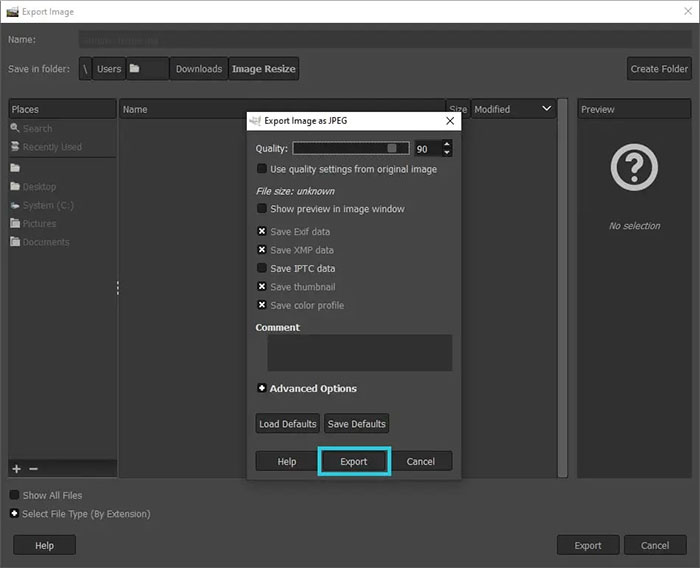
Task: Close the JPEG export dialog with X
Action: 450,121
